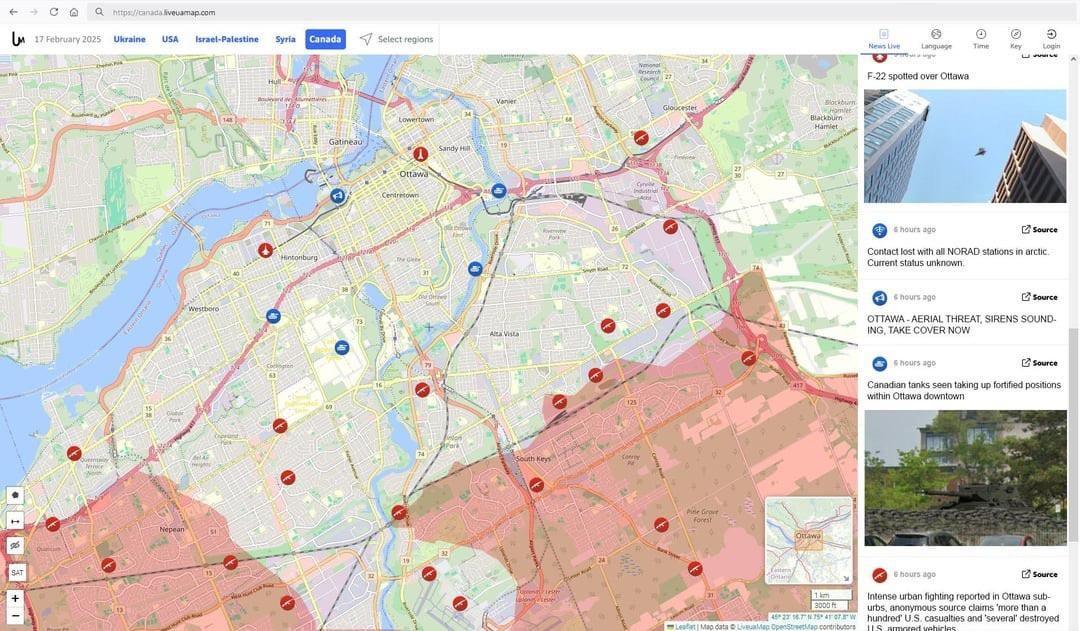The image size is (1080, 631).
Task: Switch to the USA region tab
Action: 170,39
